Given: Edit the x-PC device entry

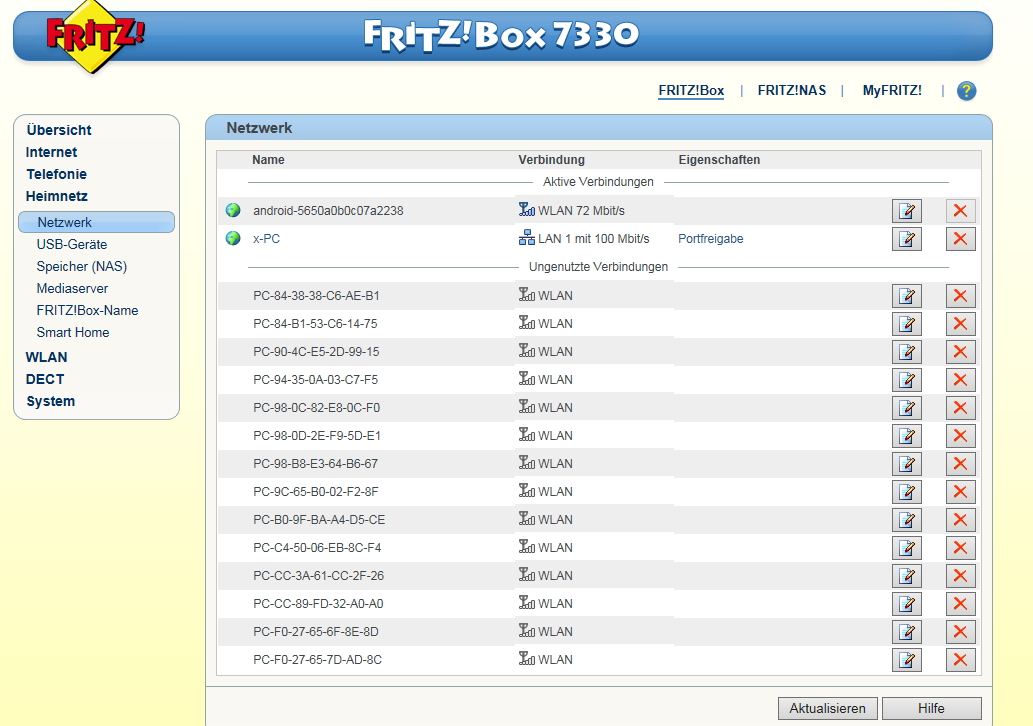Looking at the screenshot, I should 907,238.
